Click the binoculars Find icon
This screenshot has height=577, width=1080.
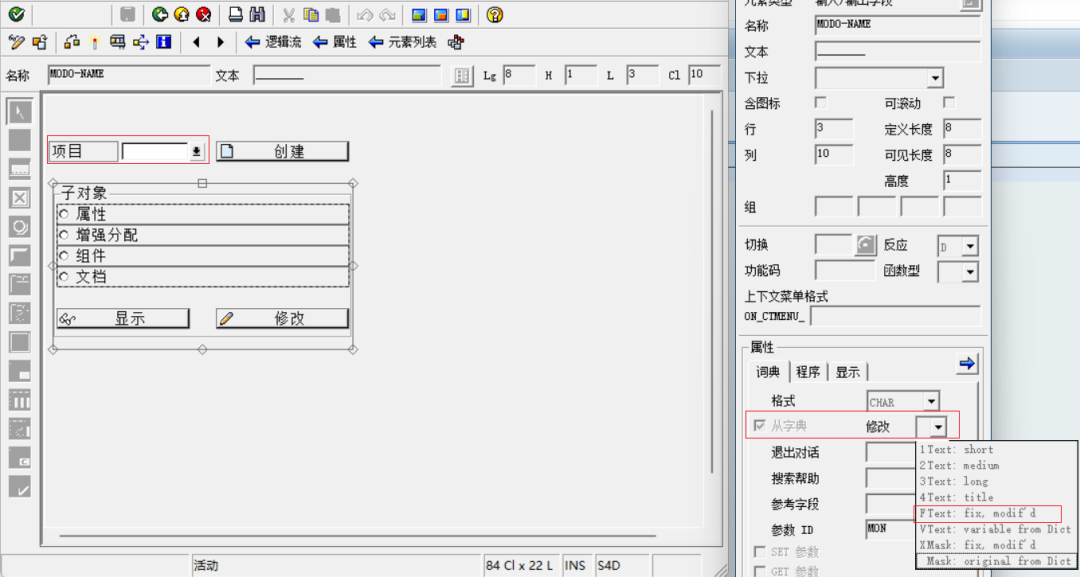pos(258,14)
